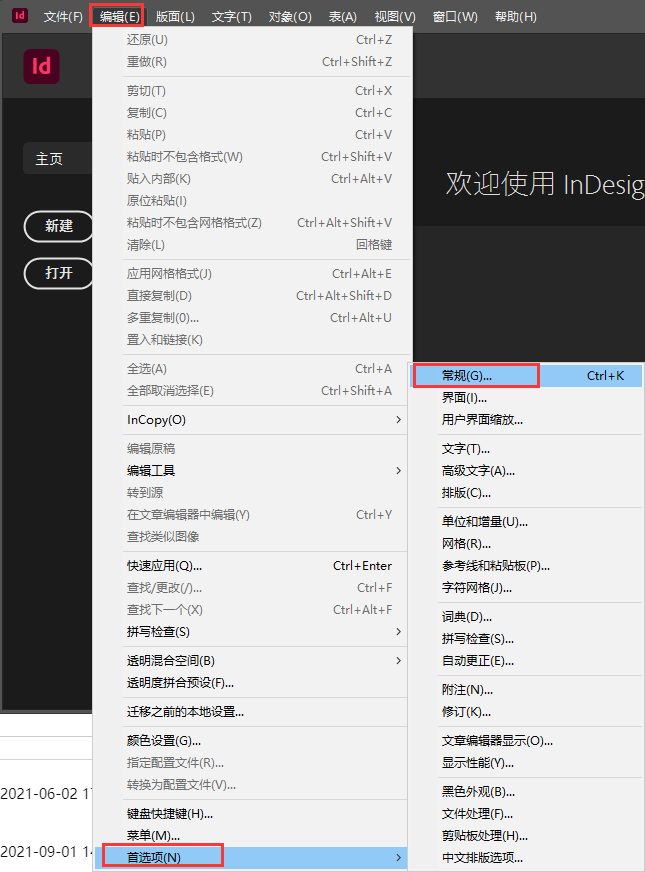Image resolution: width=645 pixels, height=872 pixels.
Task: Select 字符网格(J)... preference
Action: [x=526, y=588]
